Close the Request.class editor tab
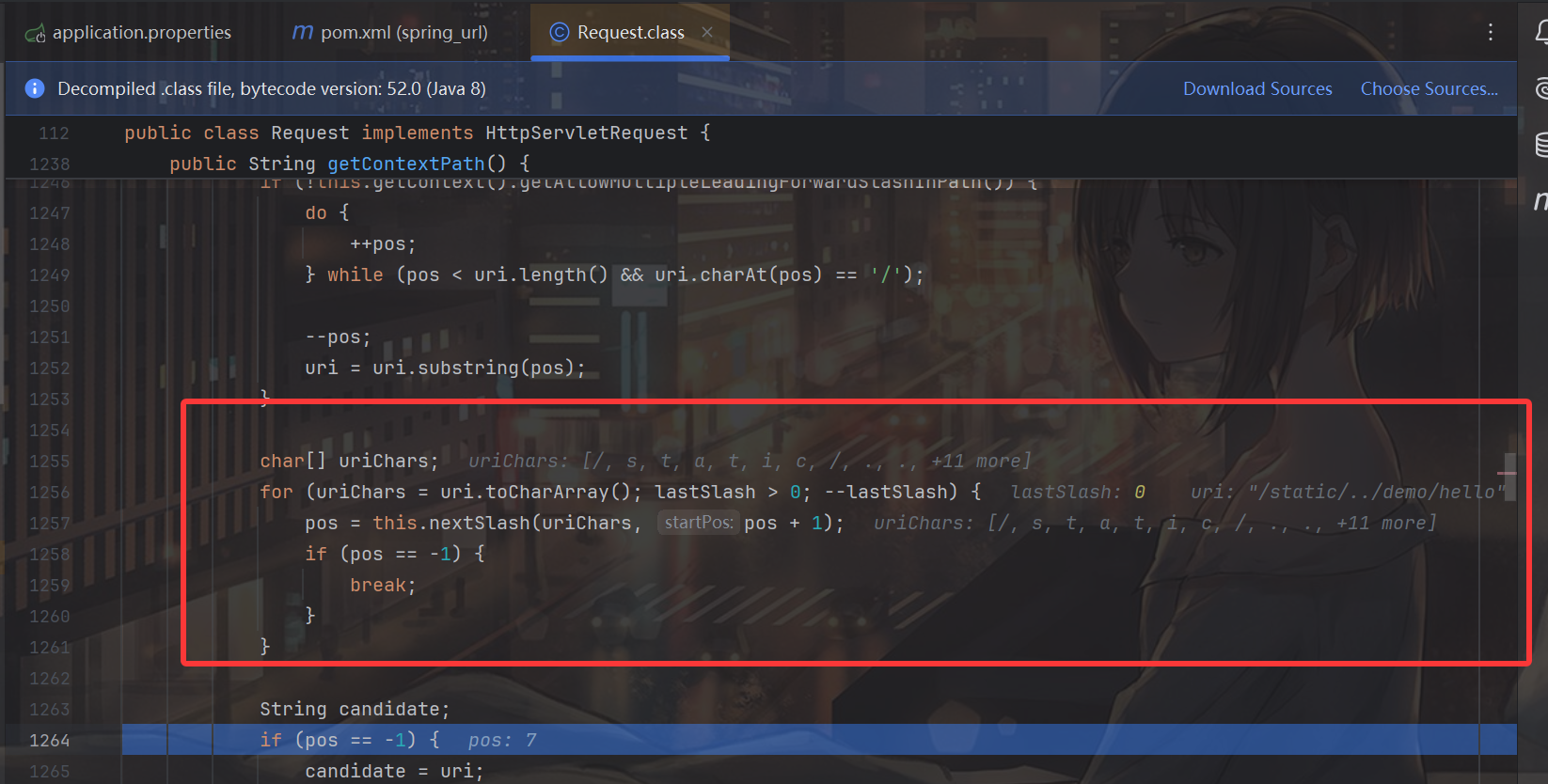This screenshot has height=784, width=1548. coord(707,32)
